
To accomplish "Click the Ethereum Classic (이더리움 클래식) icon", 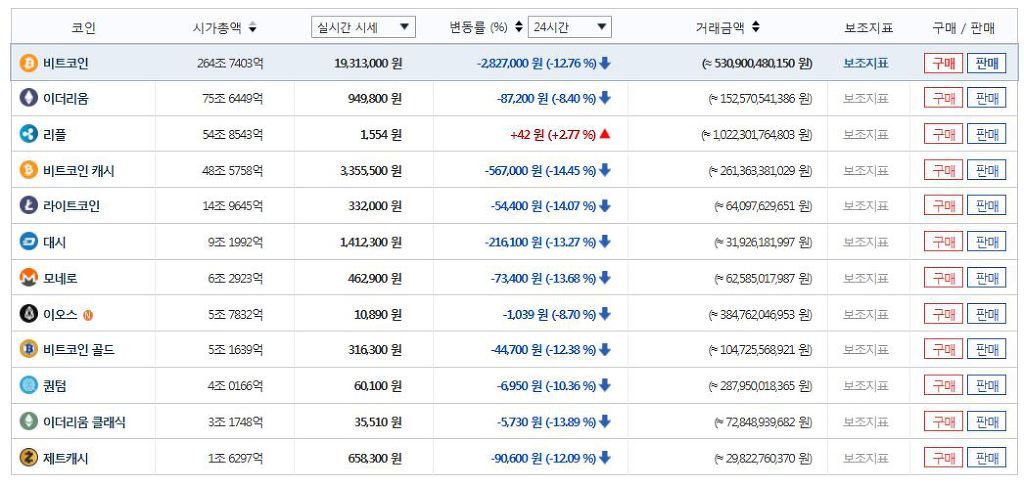I will (x=29, y=422).
